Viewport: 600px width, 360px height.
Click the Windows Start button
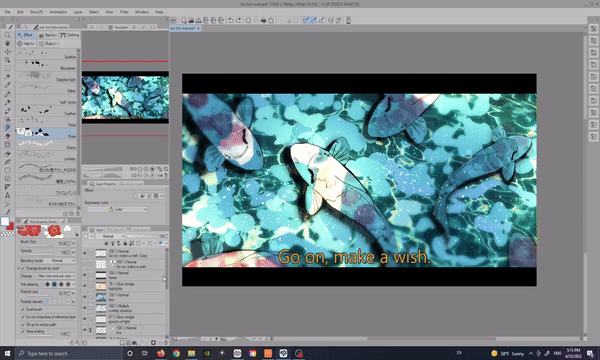pyautogui.click(x=7, y=353)
